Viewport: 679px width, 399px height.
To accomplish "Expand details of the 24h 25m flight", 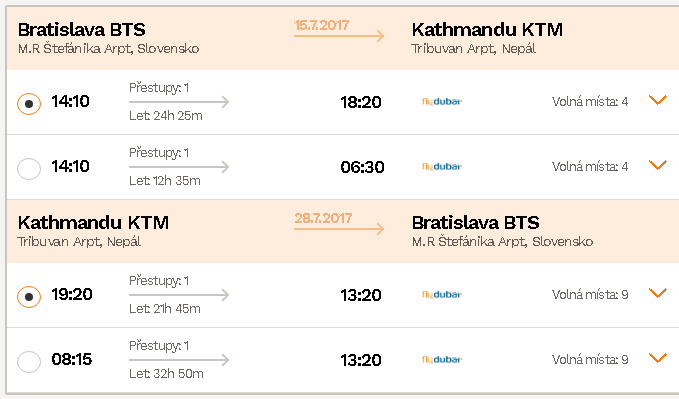I will [658, 100].
